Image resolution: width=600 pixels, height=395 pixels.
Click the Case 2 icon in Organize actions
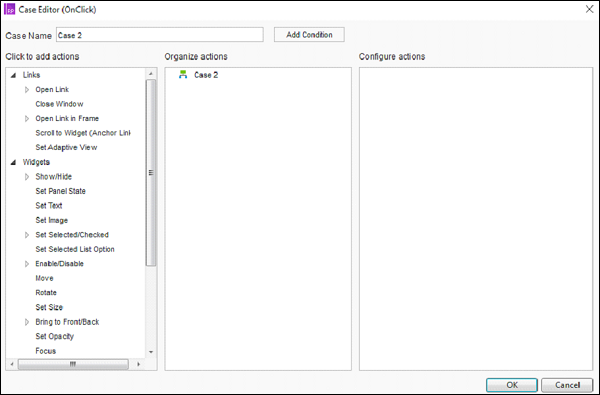183,75
